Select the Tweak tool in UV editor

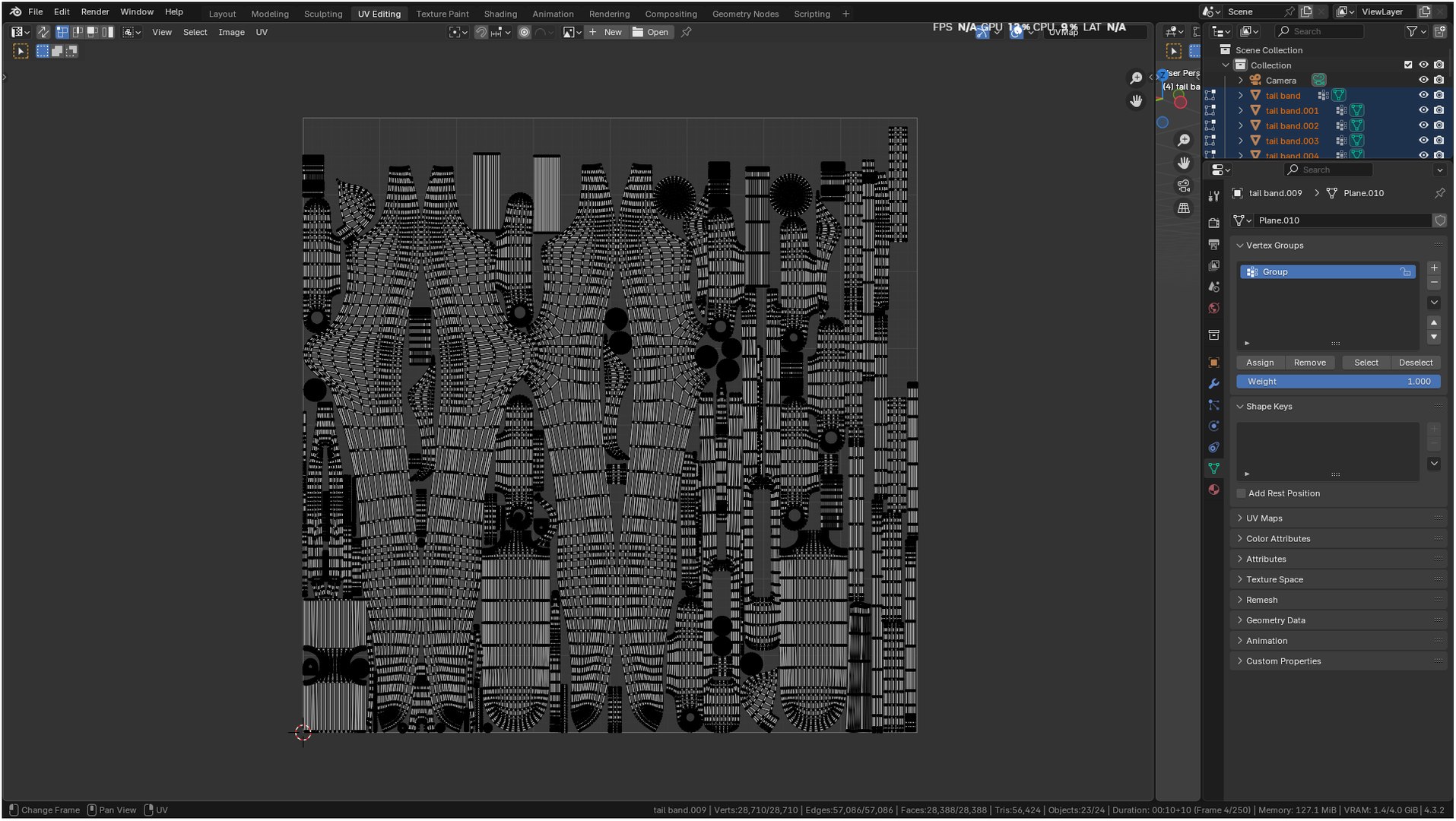point(21,51)
